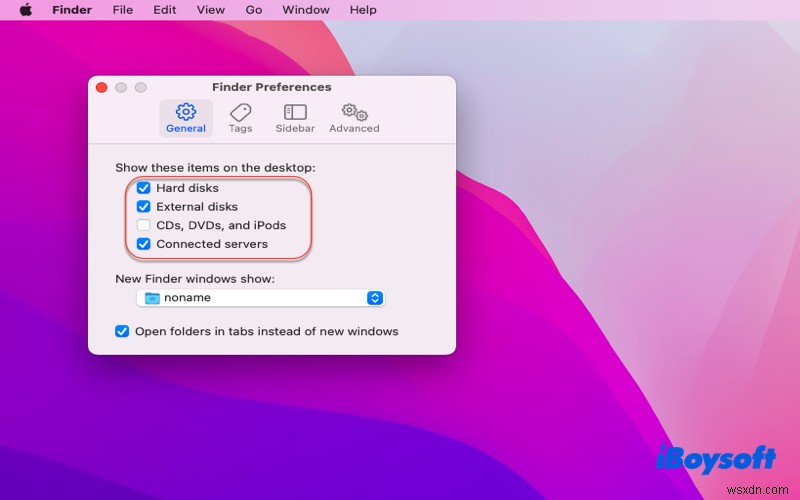Select the General gear icon tab
Image resolution: width=800 pixels, height=500 pixels.
point(186,118)
